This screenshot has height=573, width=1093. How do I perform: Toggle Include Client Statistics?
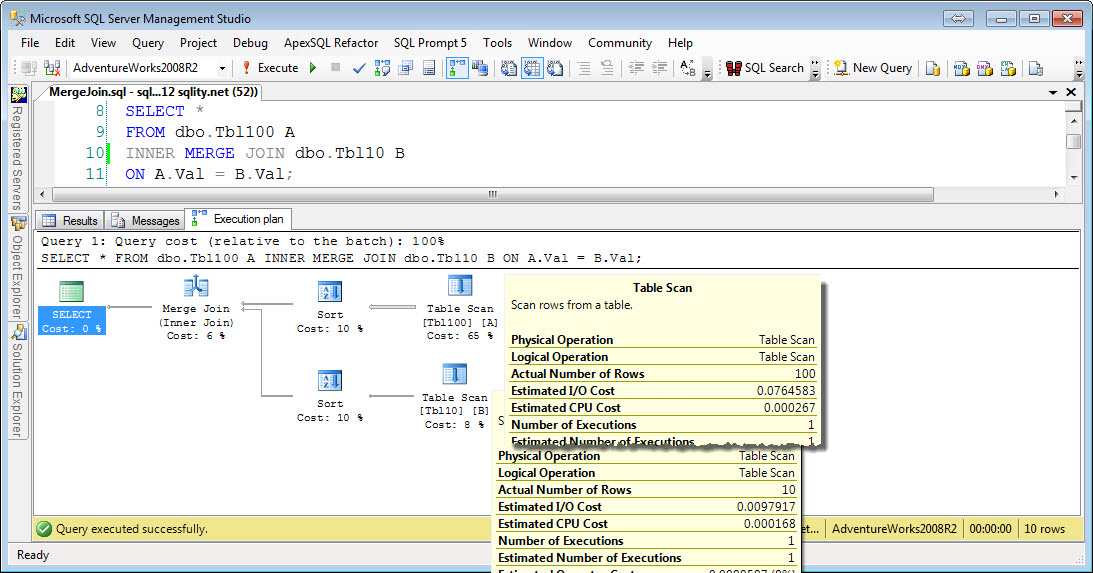(x=480, y=68)
